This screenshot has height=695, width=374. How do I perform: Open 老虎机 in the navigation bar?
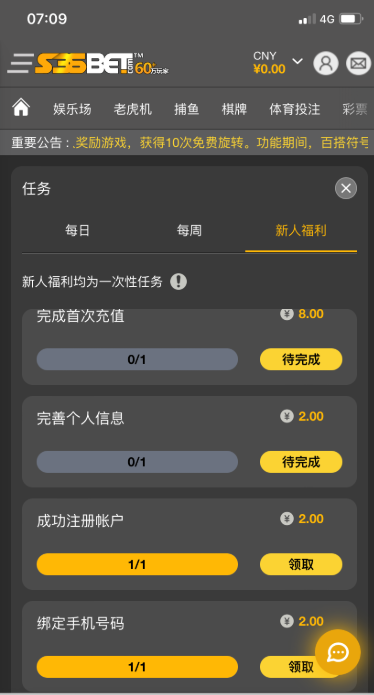coord(132,109)
